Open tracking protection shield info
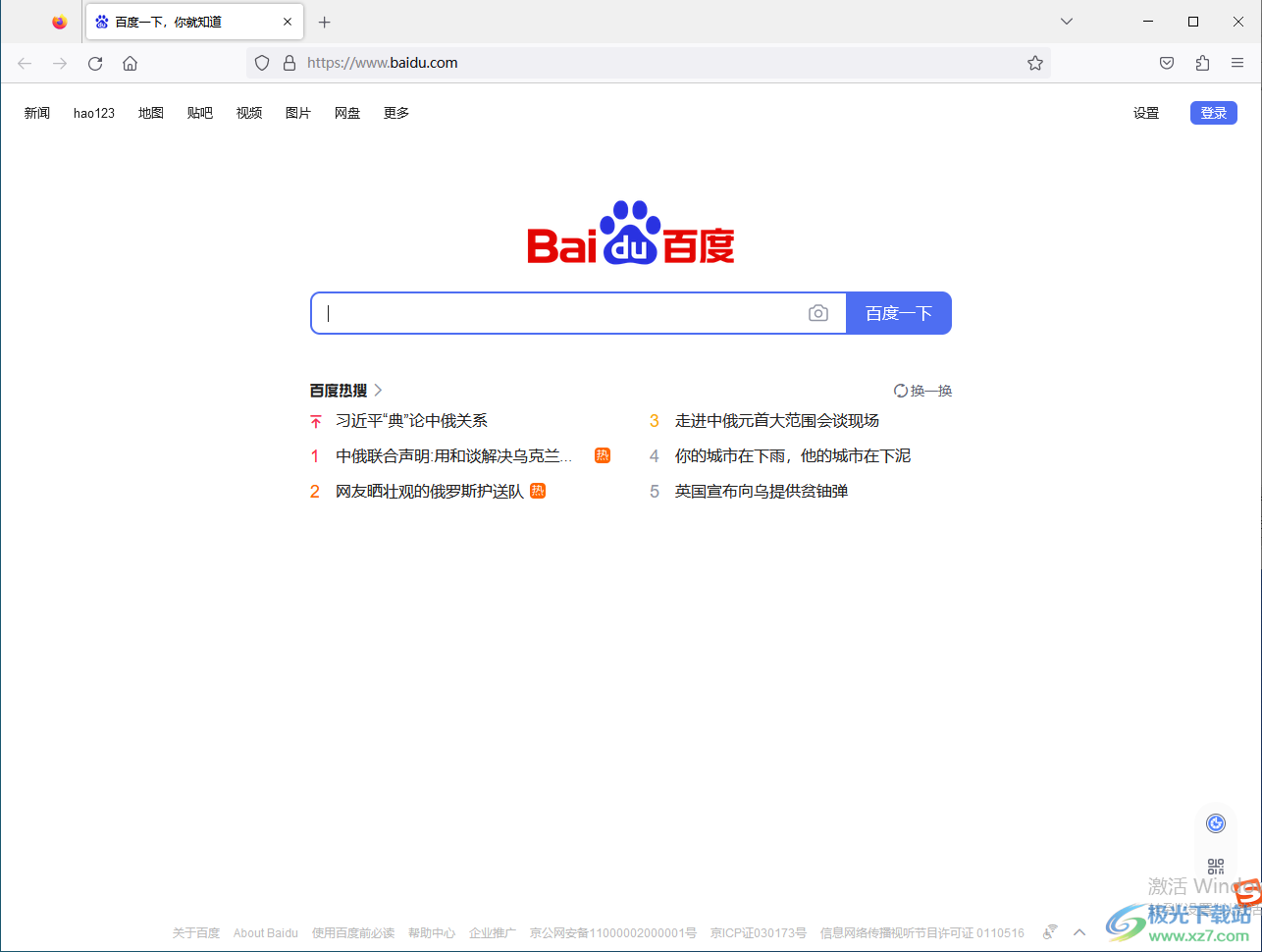The width and height of the screenshot is (1262, 952). coord(262,63)
